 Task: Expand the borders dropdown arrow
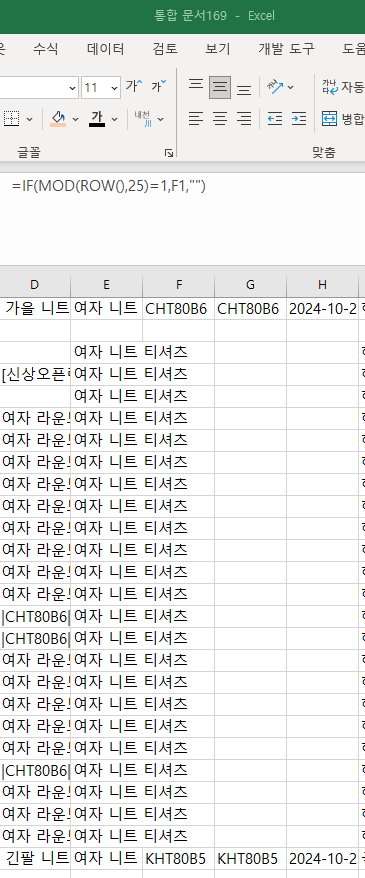tap(30, 119)
